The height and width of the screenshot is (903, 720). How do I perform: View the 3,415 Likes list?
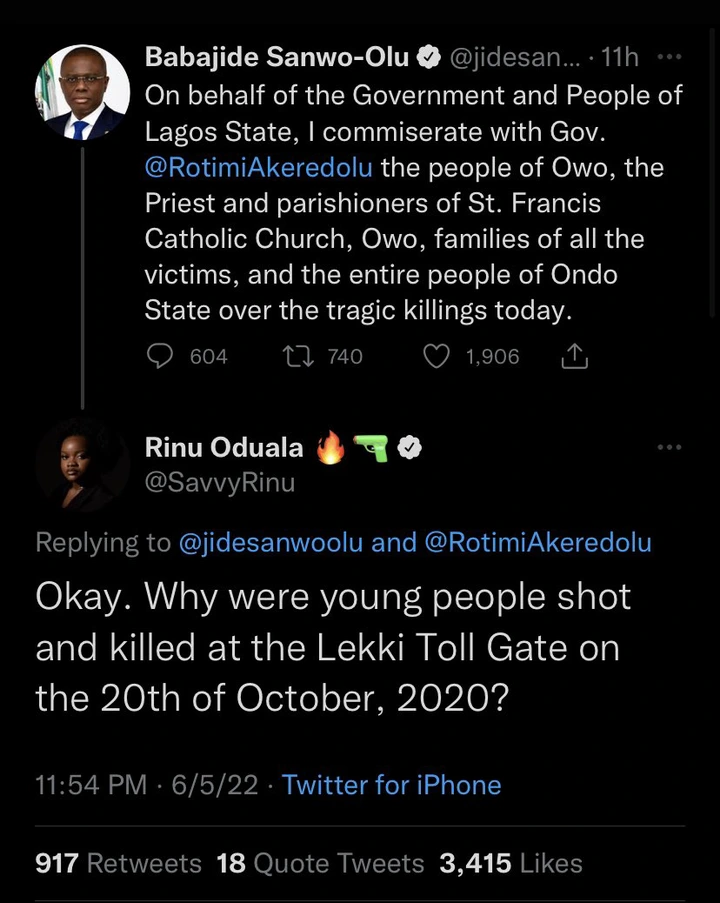pos(511,863)
